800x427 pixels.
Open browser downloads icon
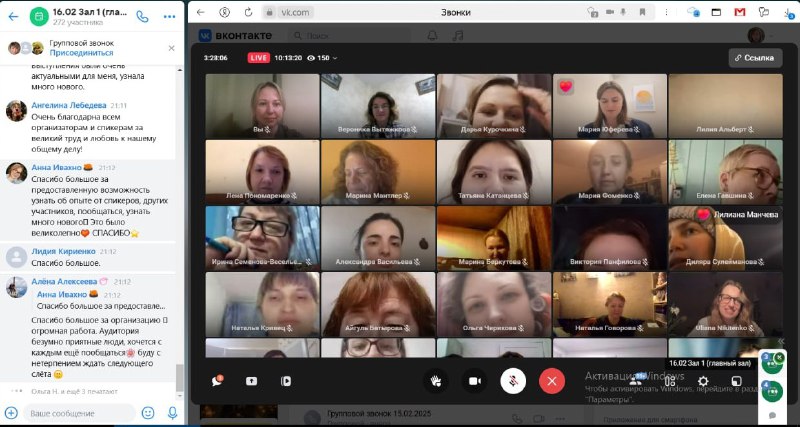(789, 13)
